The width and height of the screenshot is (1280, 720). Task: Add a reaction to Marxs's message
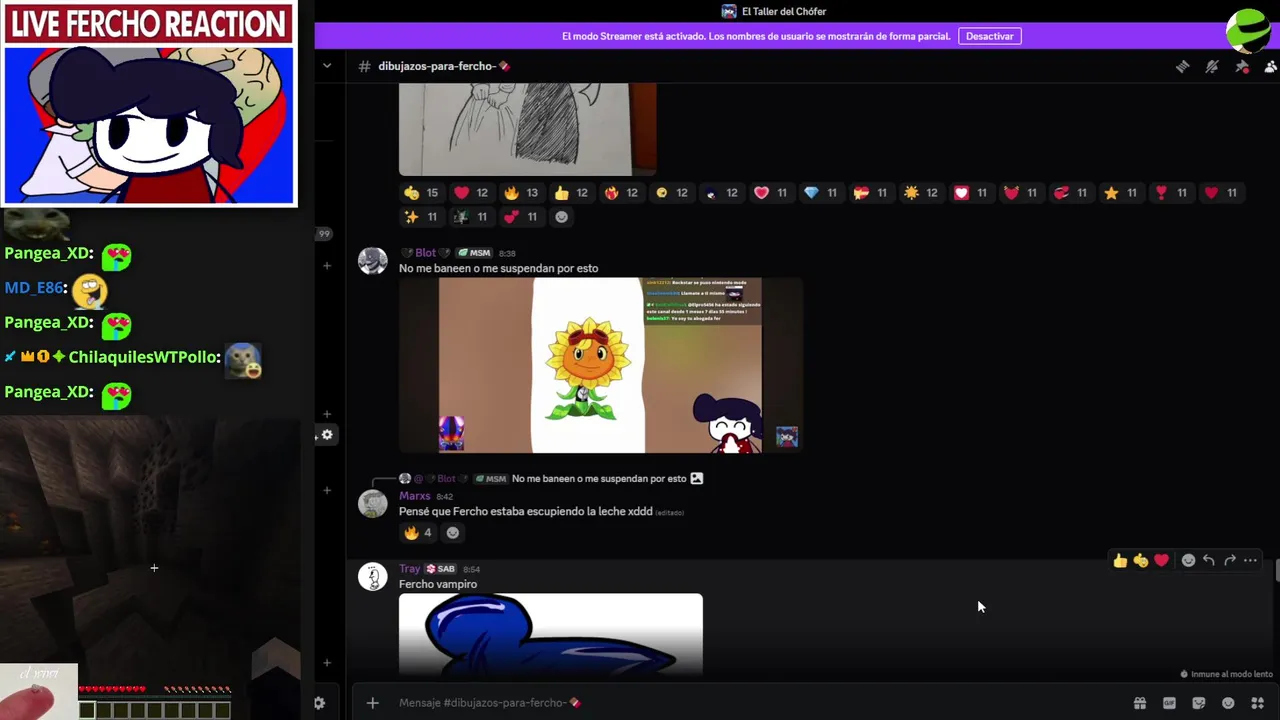[453, 533]
